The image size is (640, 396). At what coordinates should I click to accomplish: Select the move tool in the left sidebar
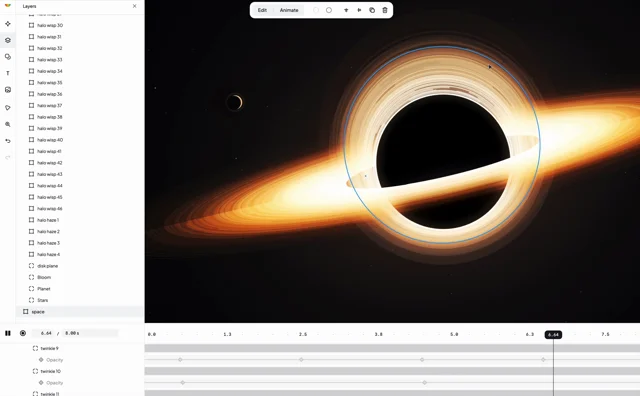tap(8, 24)
